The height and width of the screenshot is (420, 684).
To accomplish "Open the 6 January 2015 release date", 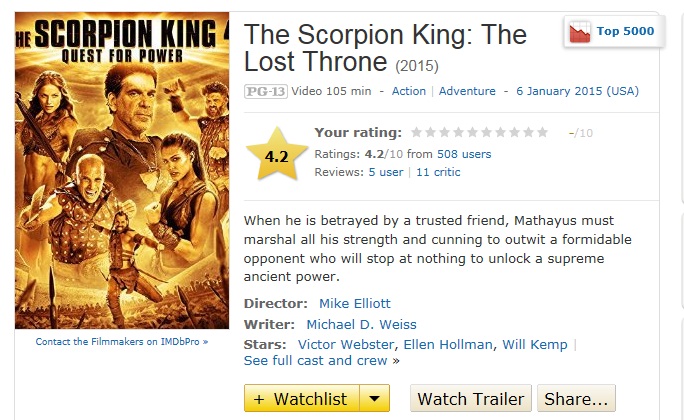I will 577,91.
